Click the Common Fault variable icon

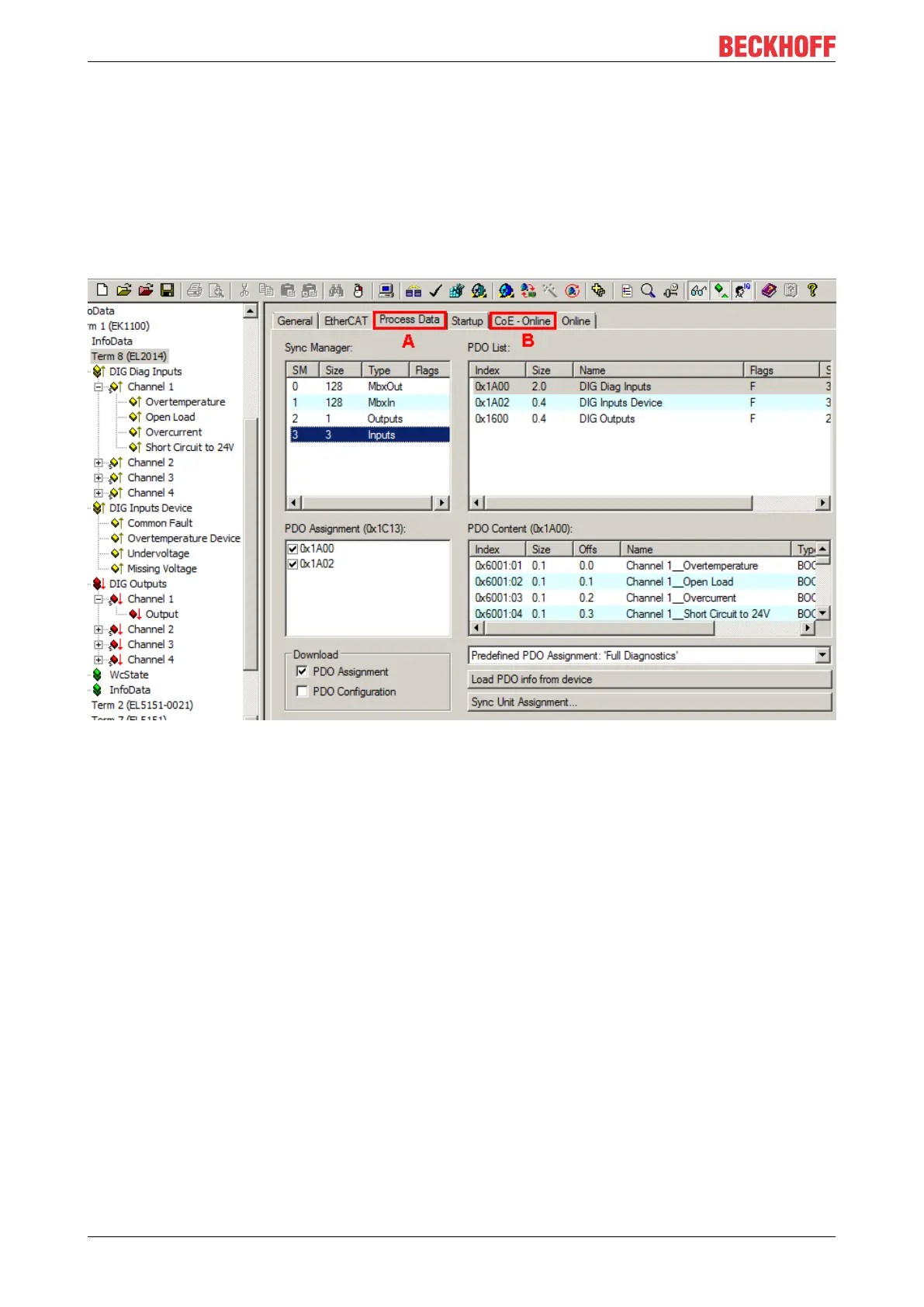[x=117, y=523]
